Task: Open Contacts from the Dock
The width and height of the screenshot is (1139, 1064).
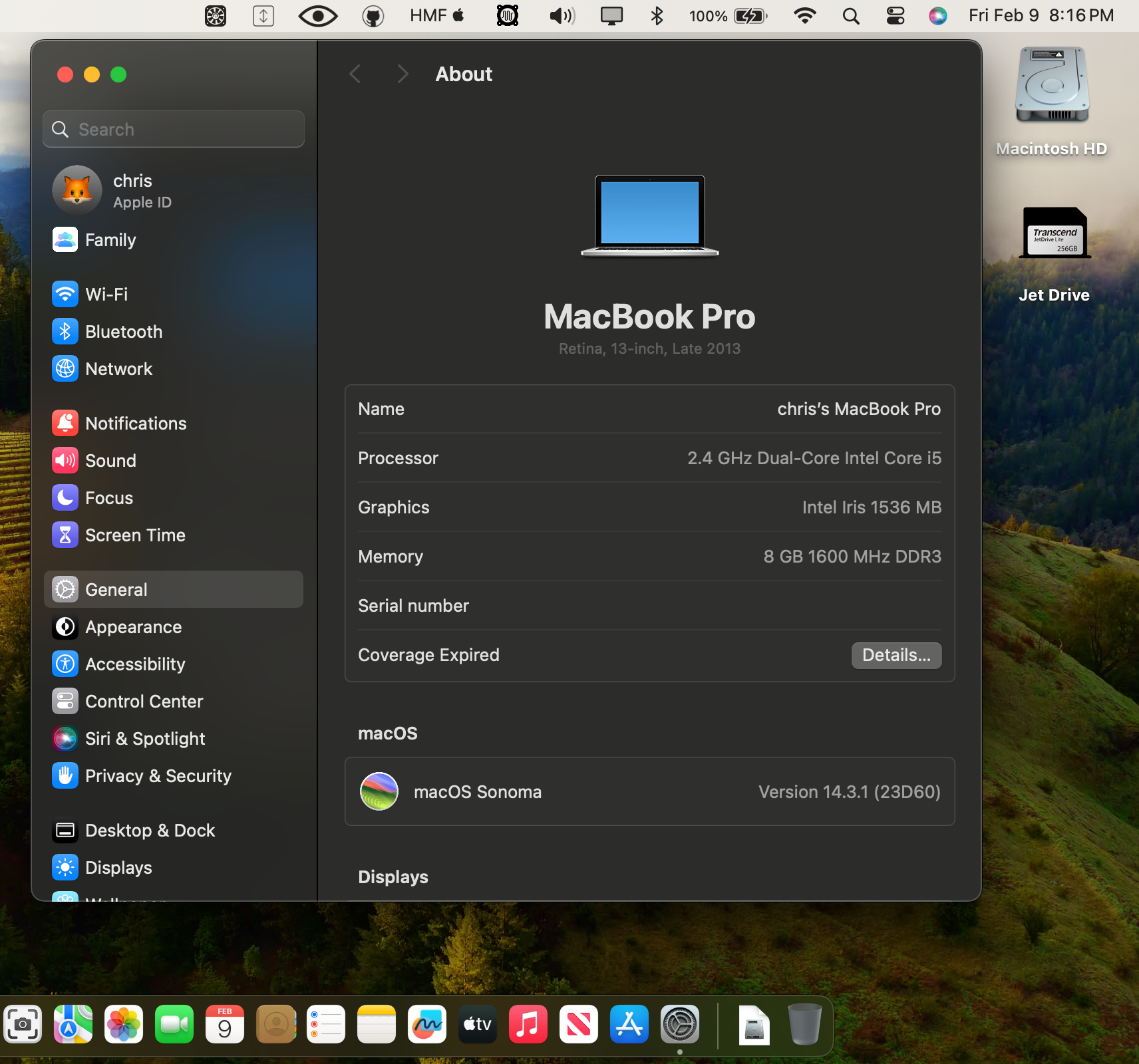Action: pyautogui.click(x=275, y=1024)
